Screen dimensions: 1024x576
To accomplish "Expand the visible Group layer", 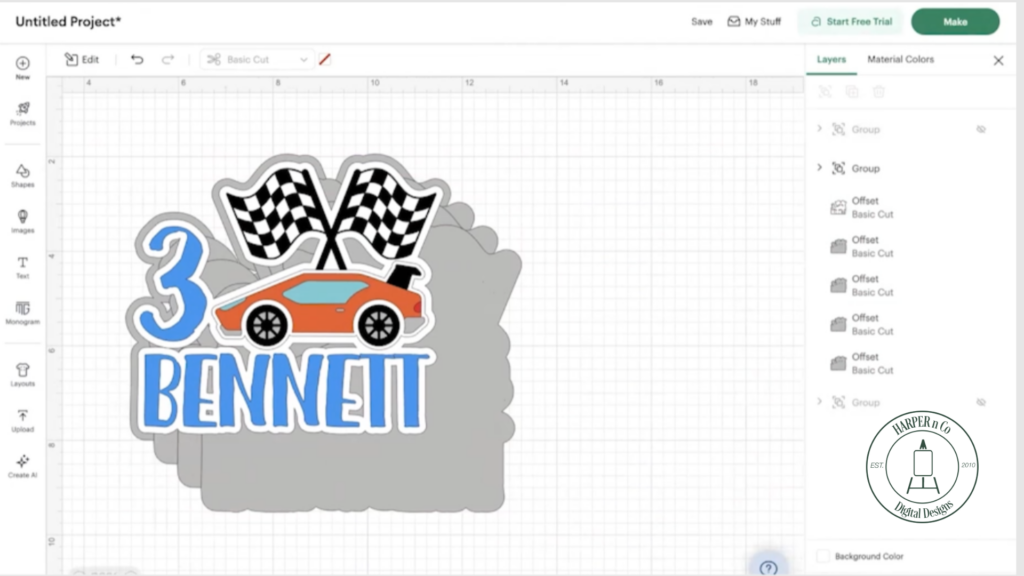I will pos(819,168).
